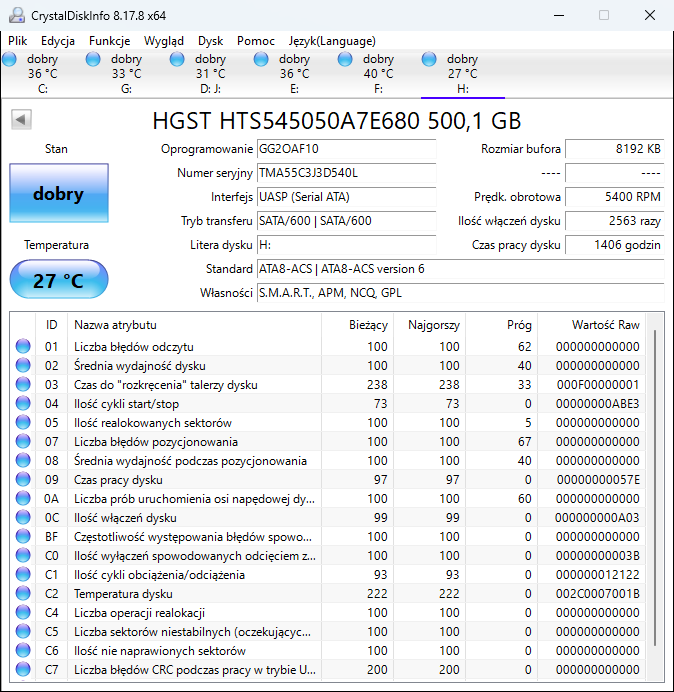Click the CrystalDiskInfo app icon in title bar
This screenshot has width=674, height=692.
coord(17,15)
